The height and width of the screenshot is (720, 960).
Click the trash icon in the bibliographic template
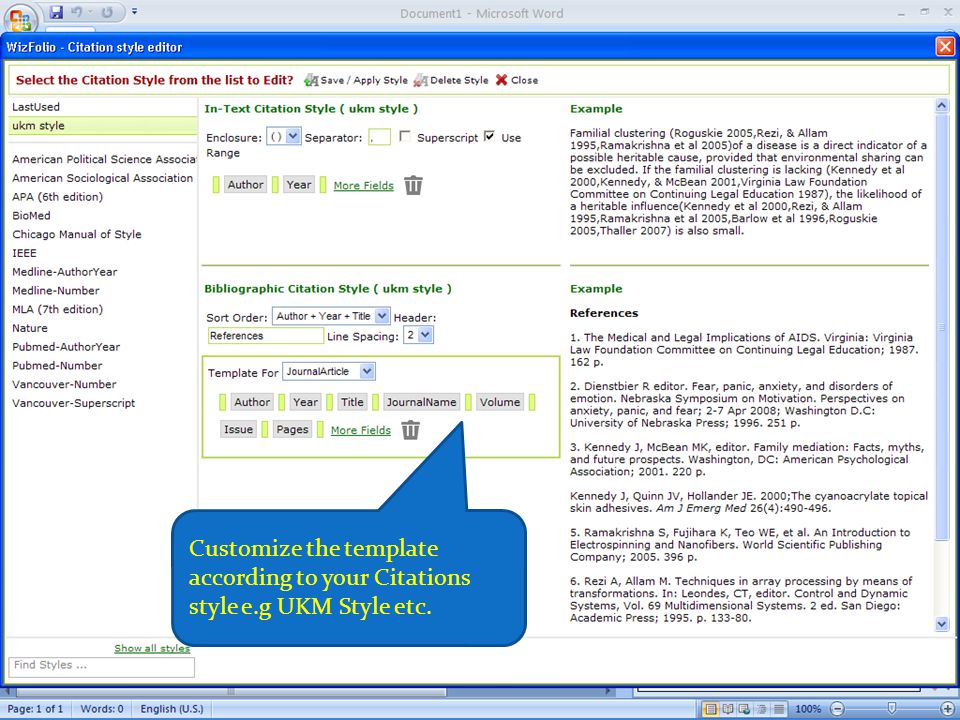410,430
